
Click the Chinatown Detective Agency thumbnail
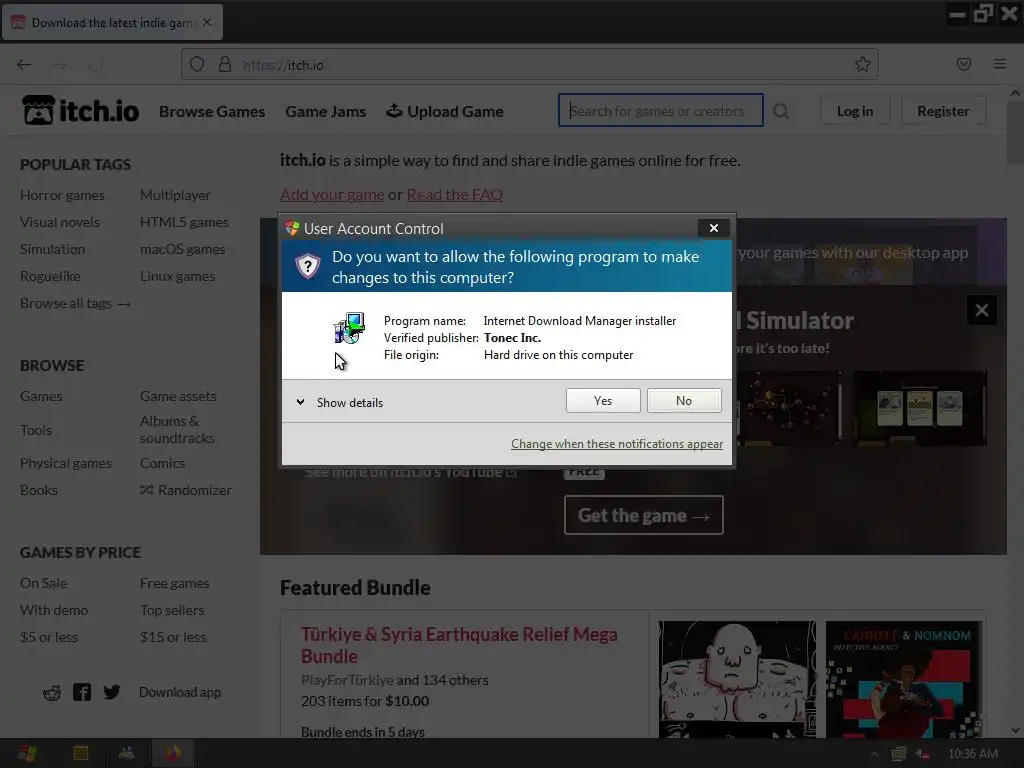tap(904, 679)
